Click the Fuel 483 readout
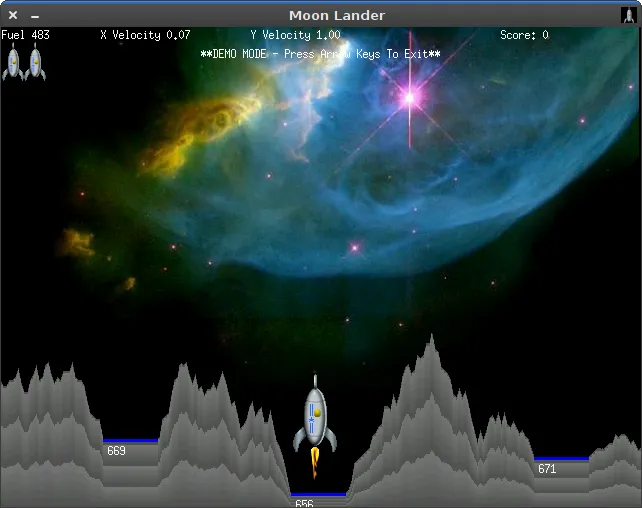This screenshot has width=642, height=508. [25, 35]
